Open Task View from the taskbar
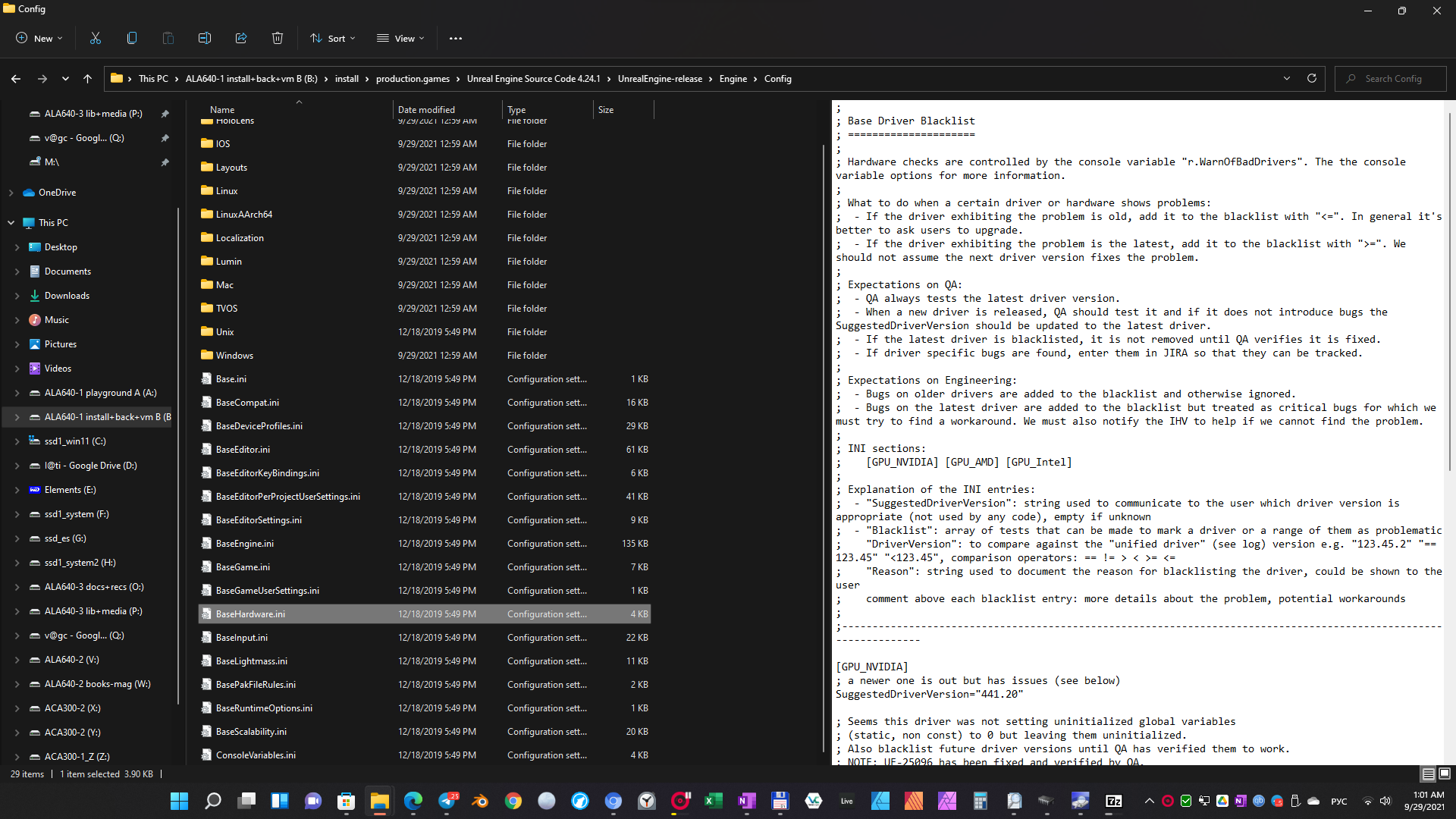Screen dimensions: 1456x819 (246, 801)
